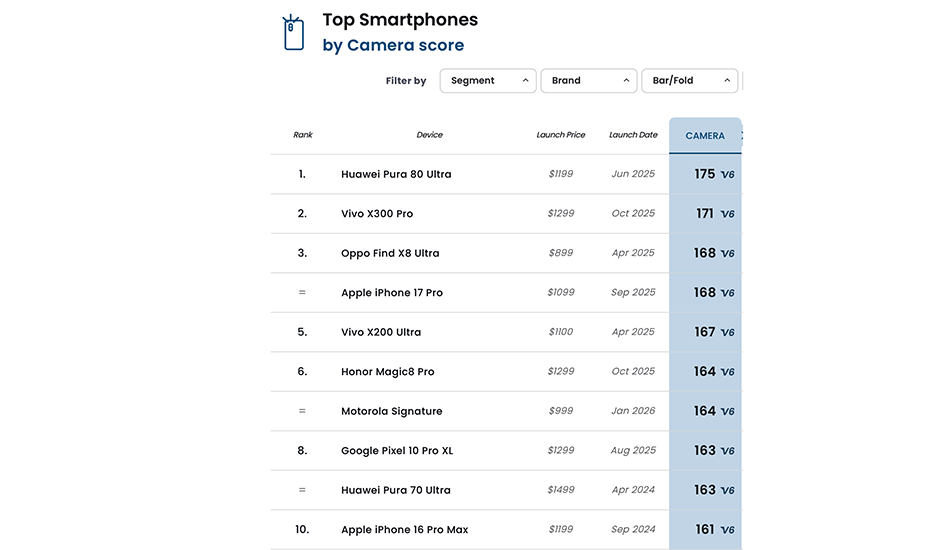Select the CAMERA column tab
This screenshot has height=550, width=950.
[705, 136]
